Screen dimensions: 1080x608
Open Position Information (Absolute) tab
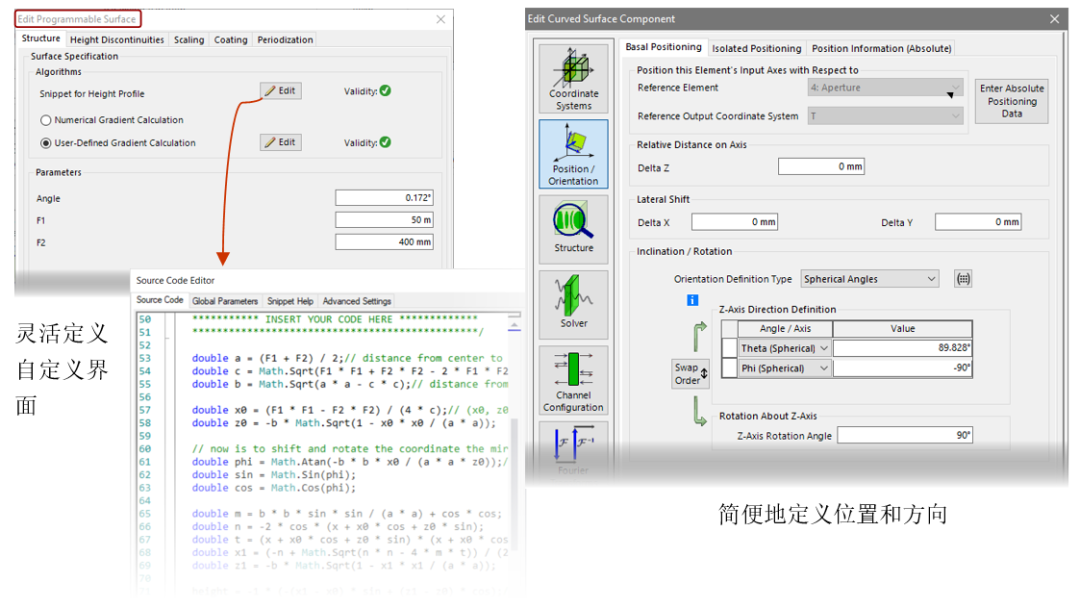click(881, 48)
